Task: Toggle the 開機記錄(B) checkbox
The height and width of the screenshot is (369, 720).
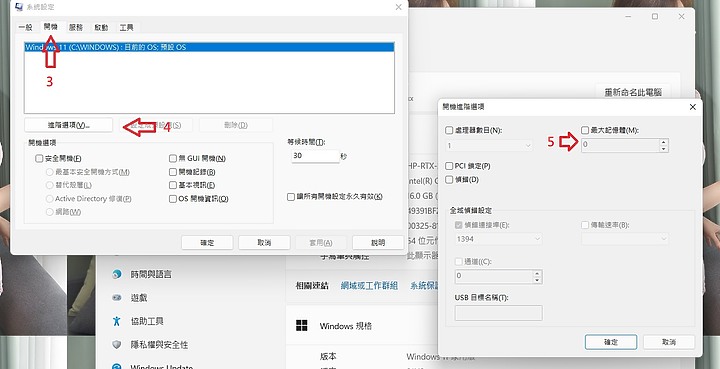Action: (x=173, y=172)
